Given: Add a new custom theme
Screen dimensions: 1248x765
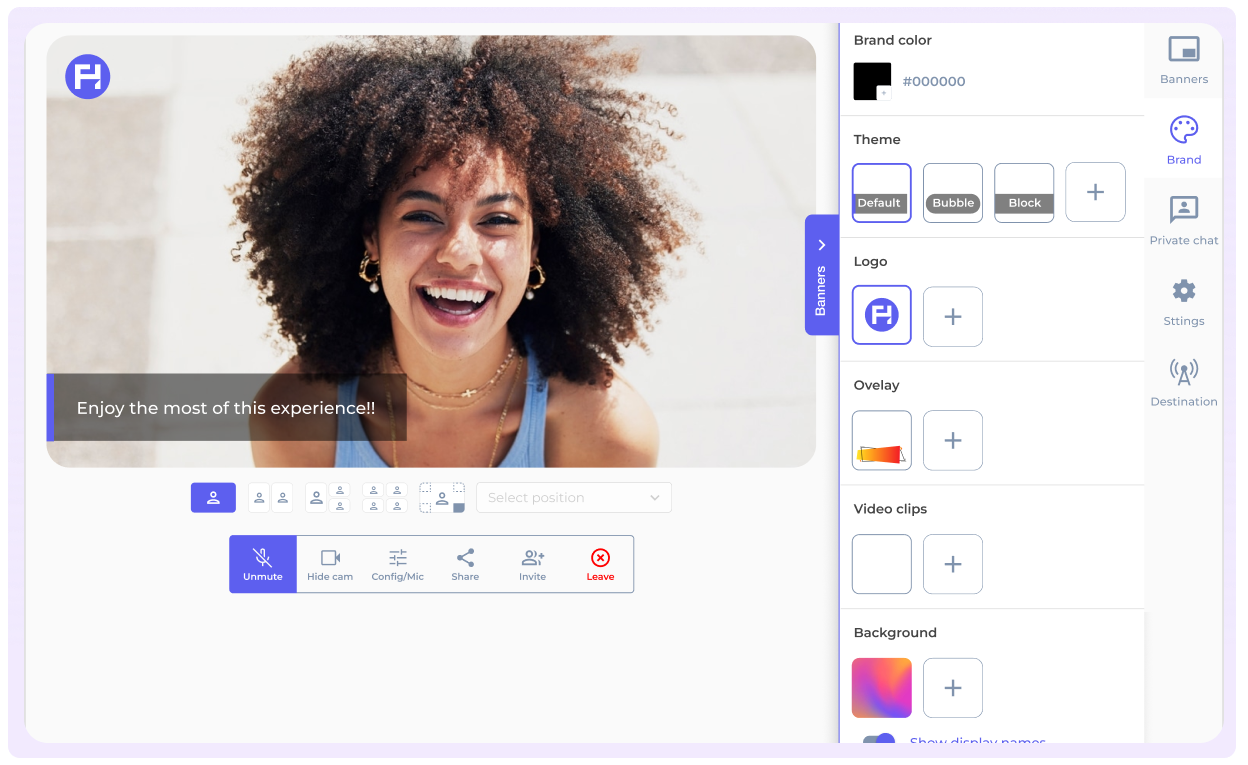Looking at the screenshot, I should point(1095,192).
